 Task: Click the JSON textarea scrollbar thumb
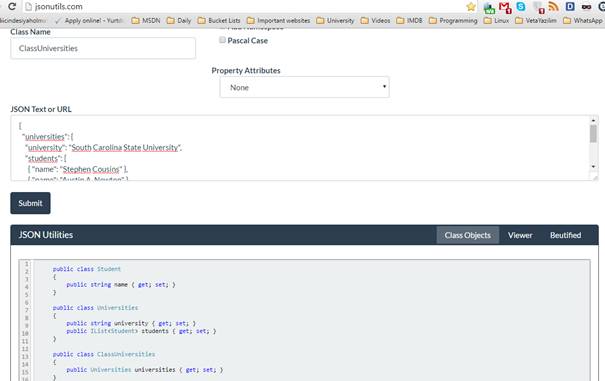point(593,134)
